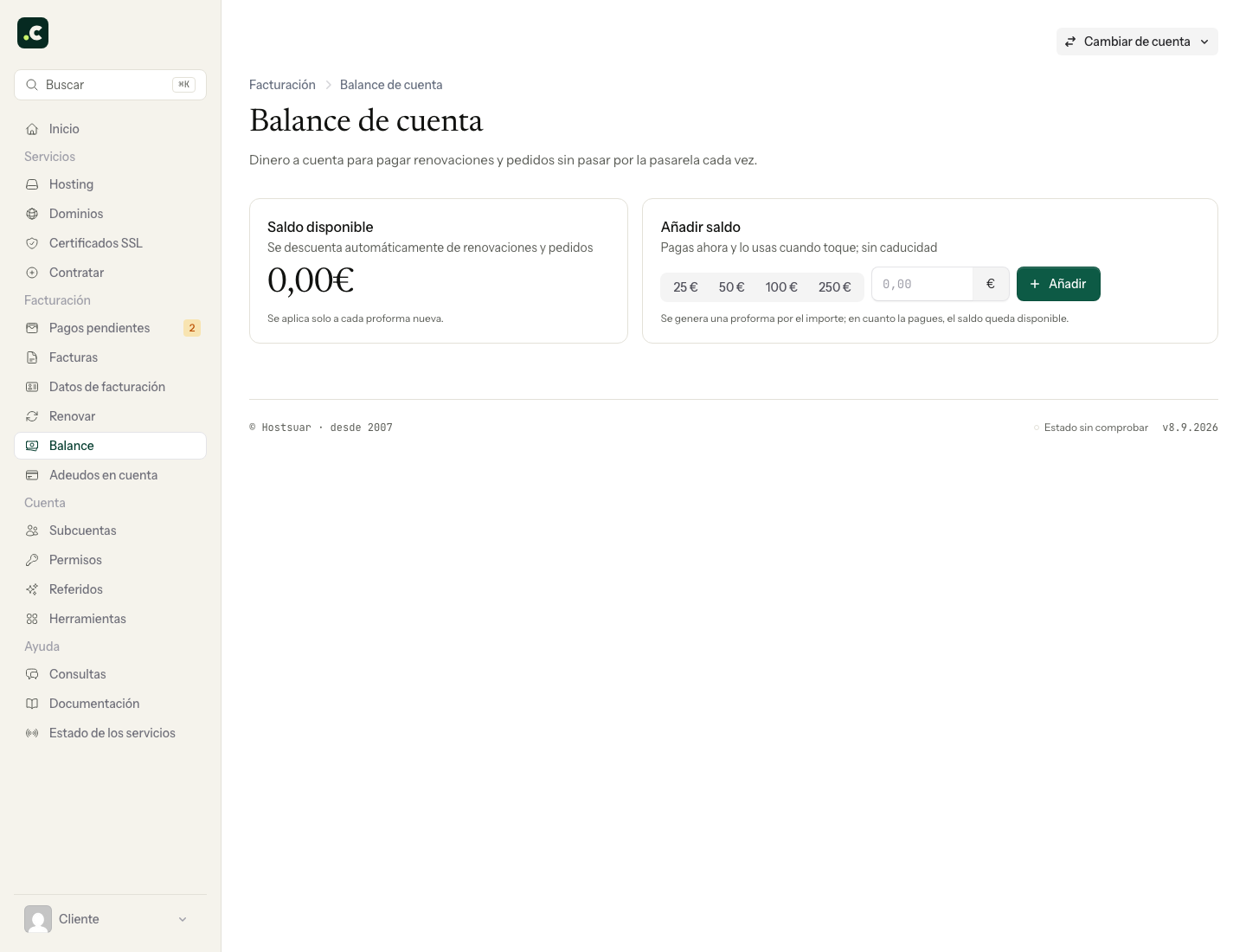Click the Dominios globe icon

tap(32, 214)
